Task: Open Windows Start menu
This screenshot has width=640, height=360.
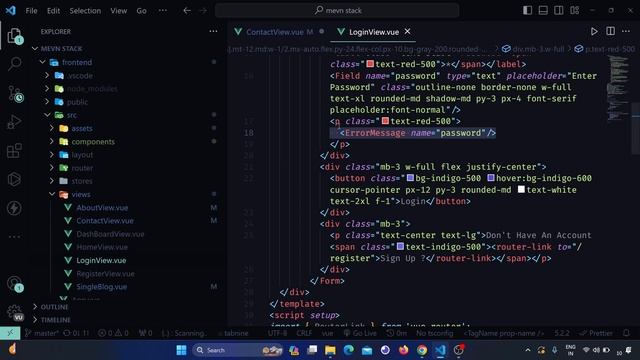Action: [x=181, y=350]
